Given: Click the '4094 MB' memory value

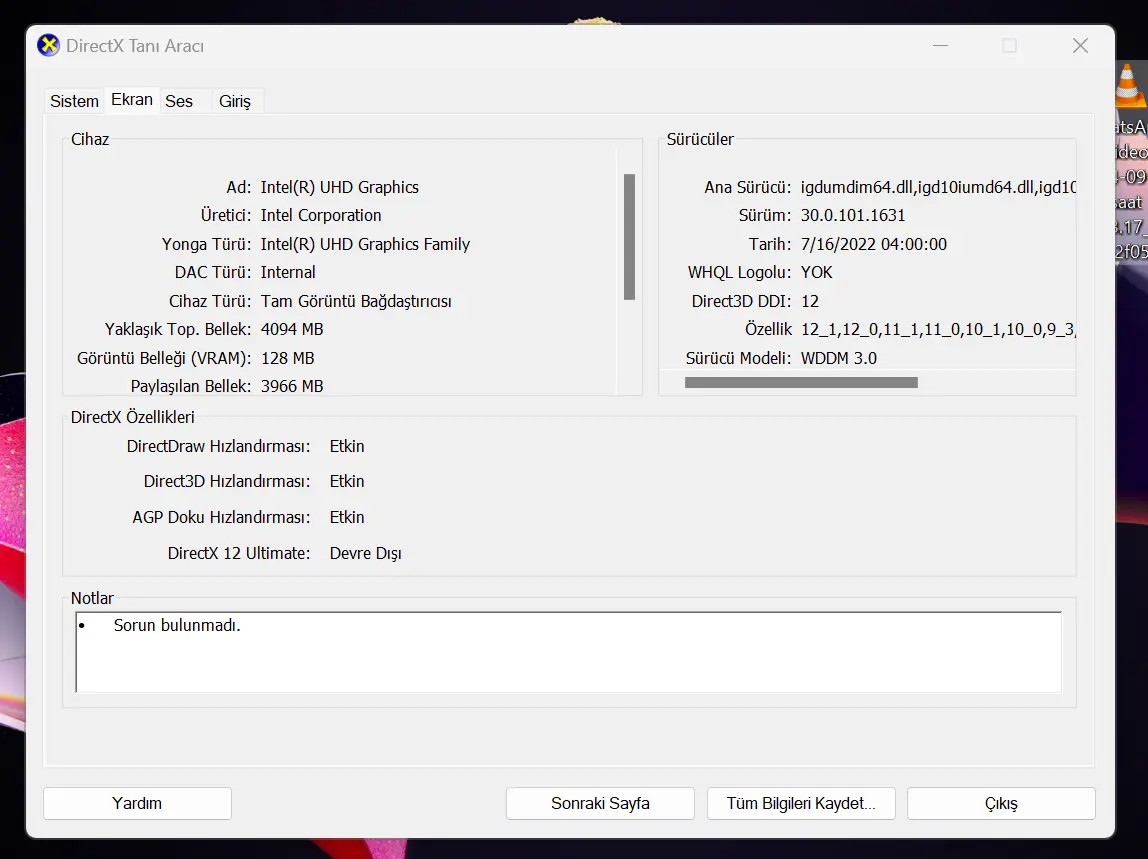Looking at the screenshot, I should (x=292, y=330).
